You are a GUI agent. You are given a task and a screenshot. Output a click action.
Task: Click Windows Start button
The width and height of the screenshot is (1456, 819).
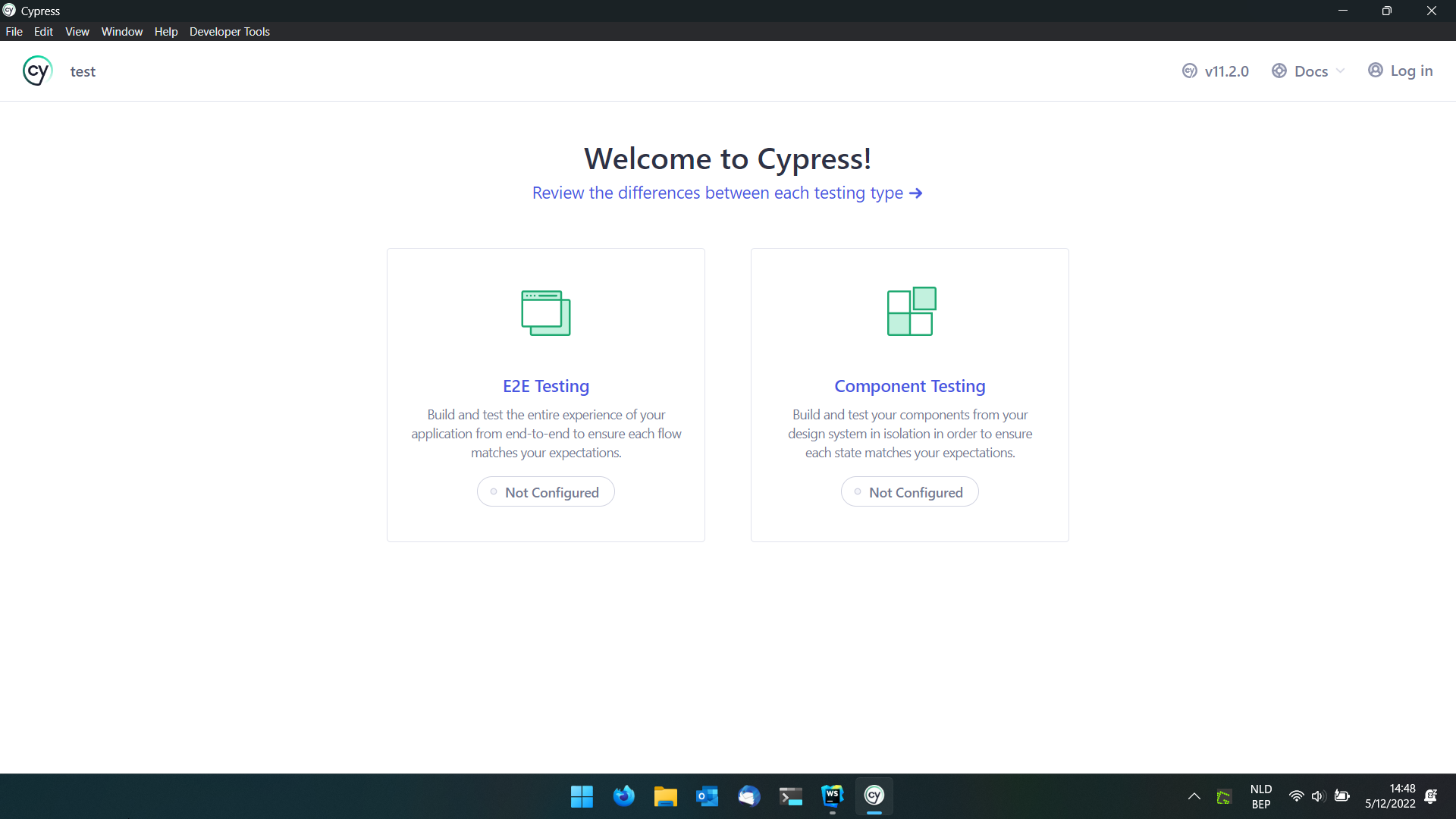(x=582, y=795)
